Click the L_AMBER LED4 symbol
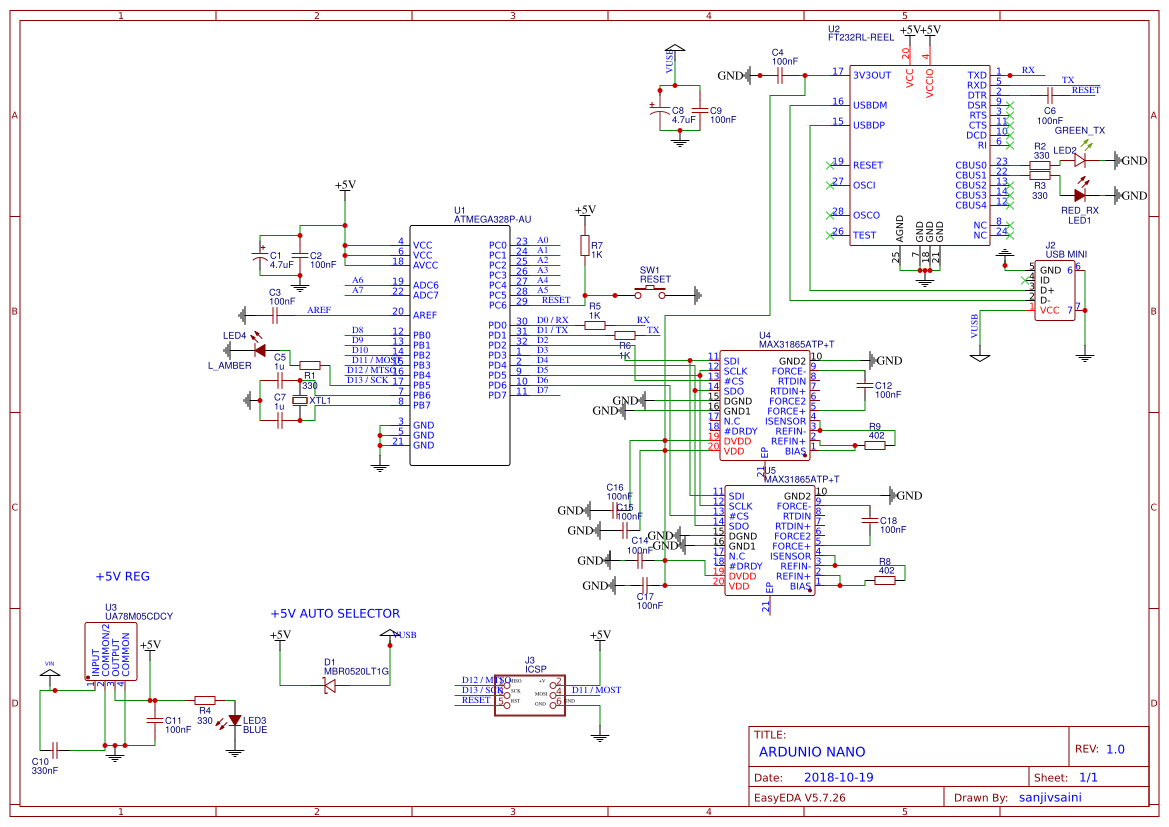This screenshot has height=827, width=1169. coord(261,348)
